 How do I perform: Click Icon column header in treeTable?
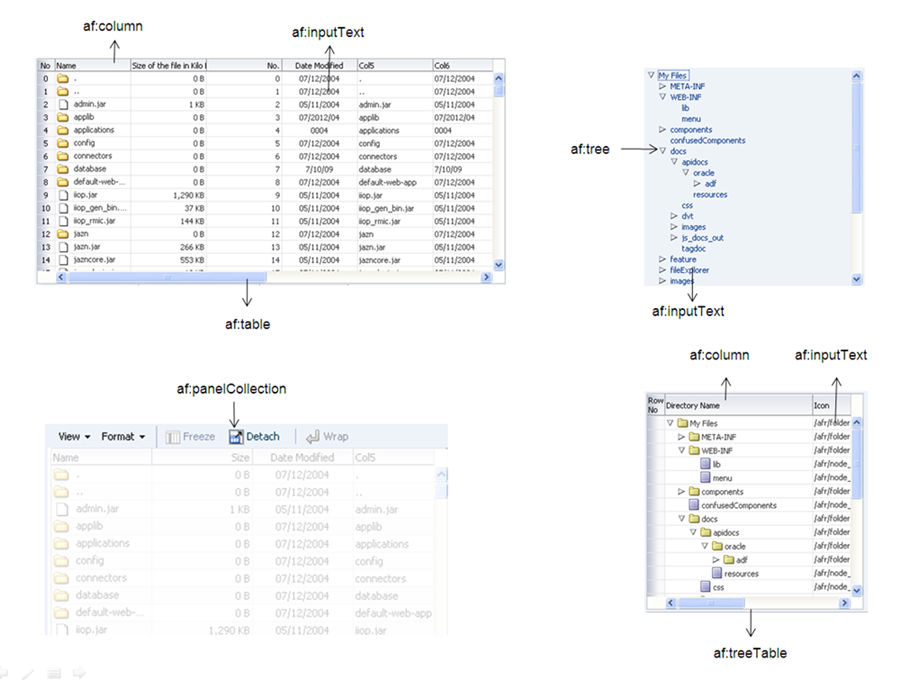point(832,405)
